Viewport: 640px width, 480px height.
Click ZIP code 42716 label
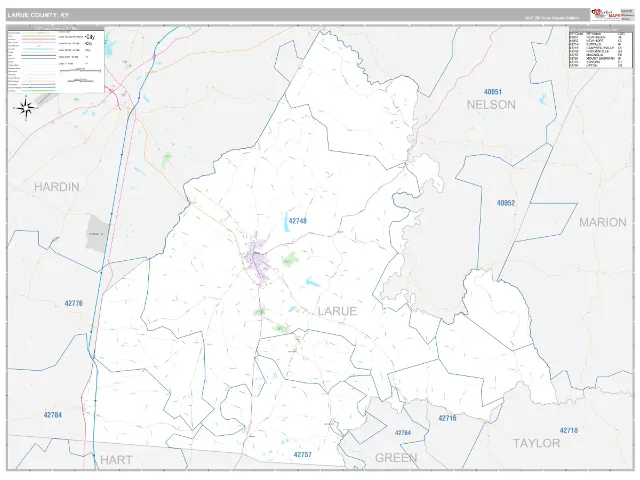pos(447,418)
